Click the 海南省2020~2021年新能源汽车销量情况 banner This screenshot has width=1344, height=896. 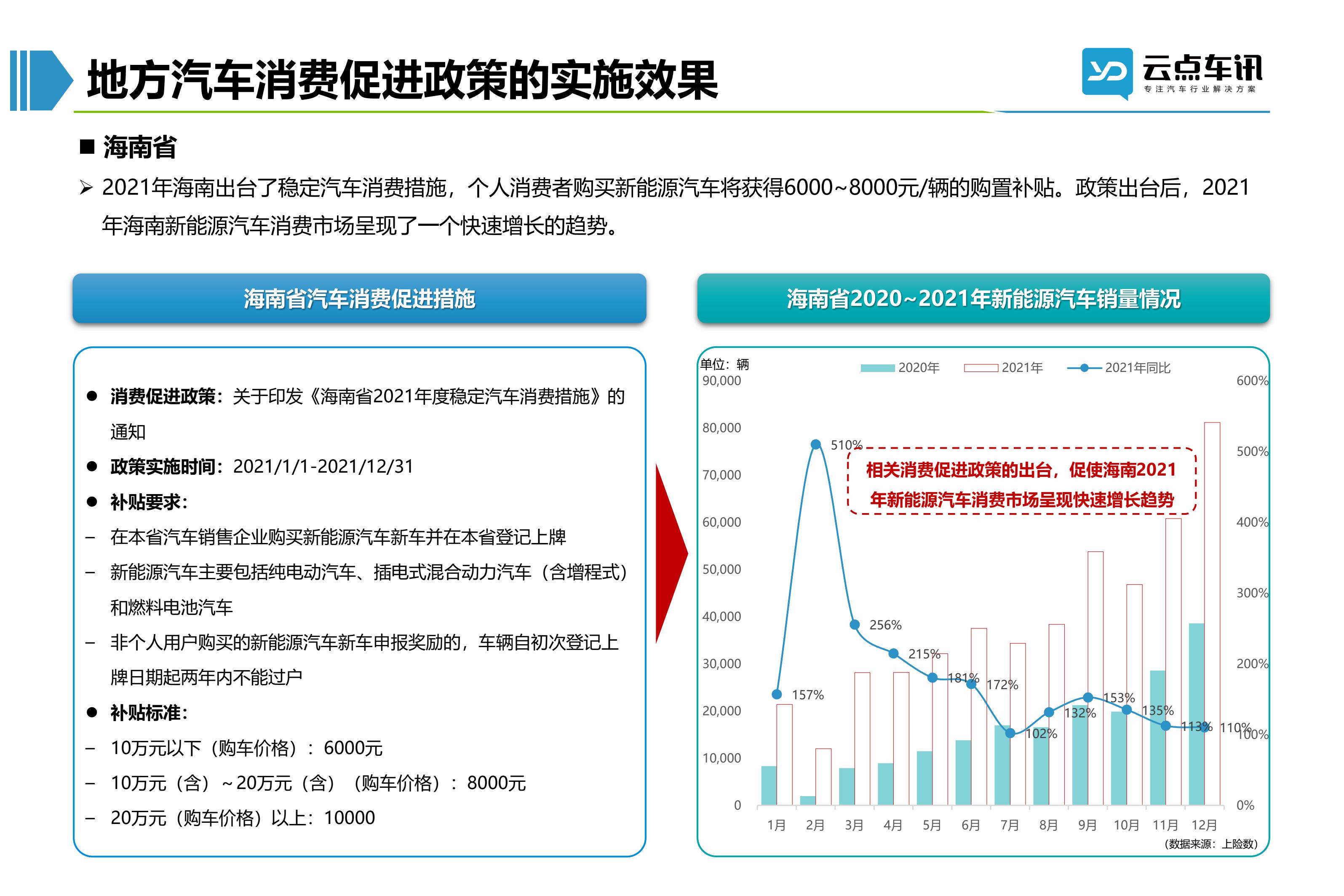[x=983, y=298]
